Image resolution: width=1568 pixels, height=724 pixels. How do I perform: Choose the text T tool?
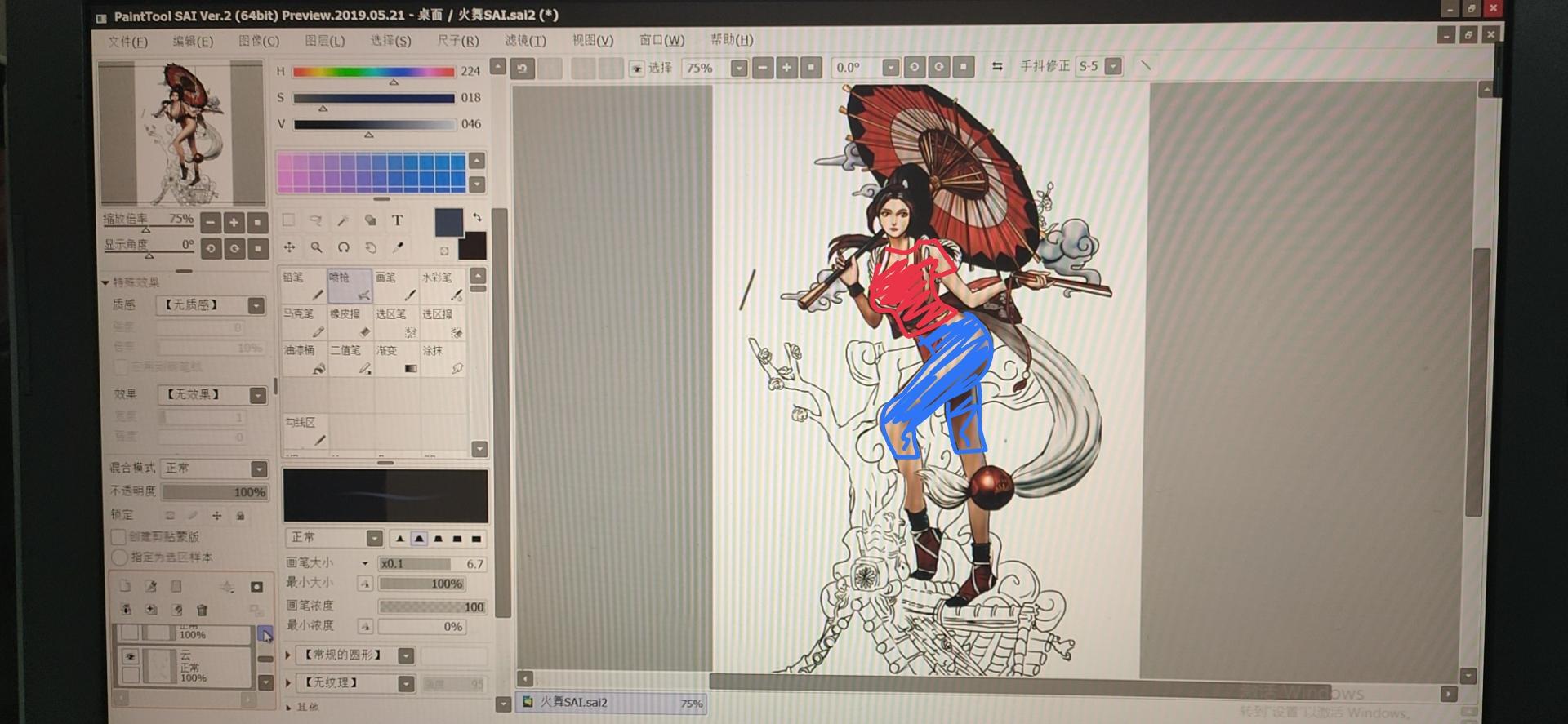(397, 220)
